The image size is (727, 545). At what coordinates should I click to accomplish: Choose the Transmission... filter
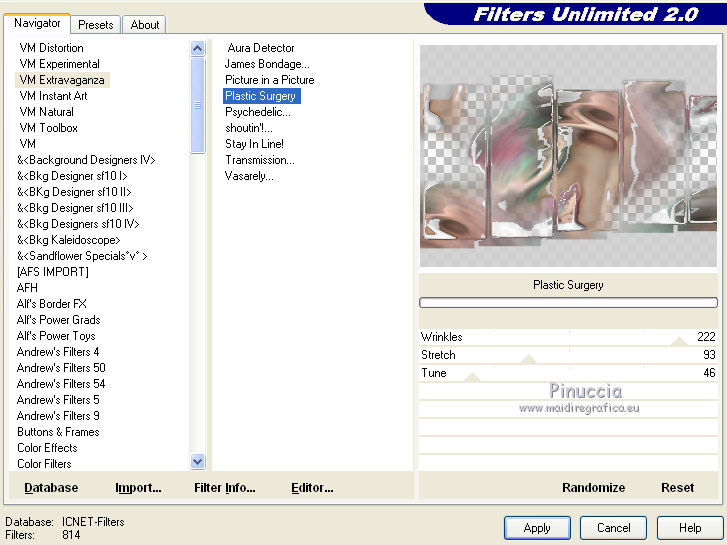[260, 160]
